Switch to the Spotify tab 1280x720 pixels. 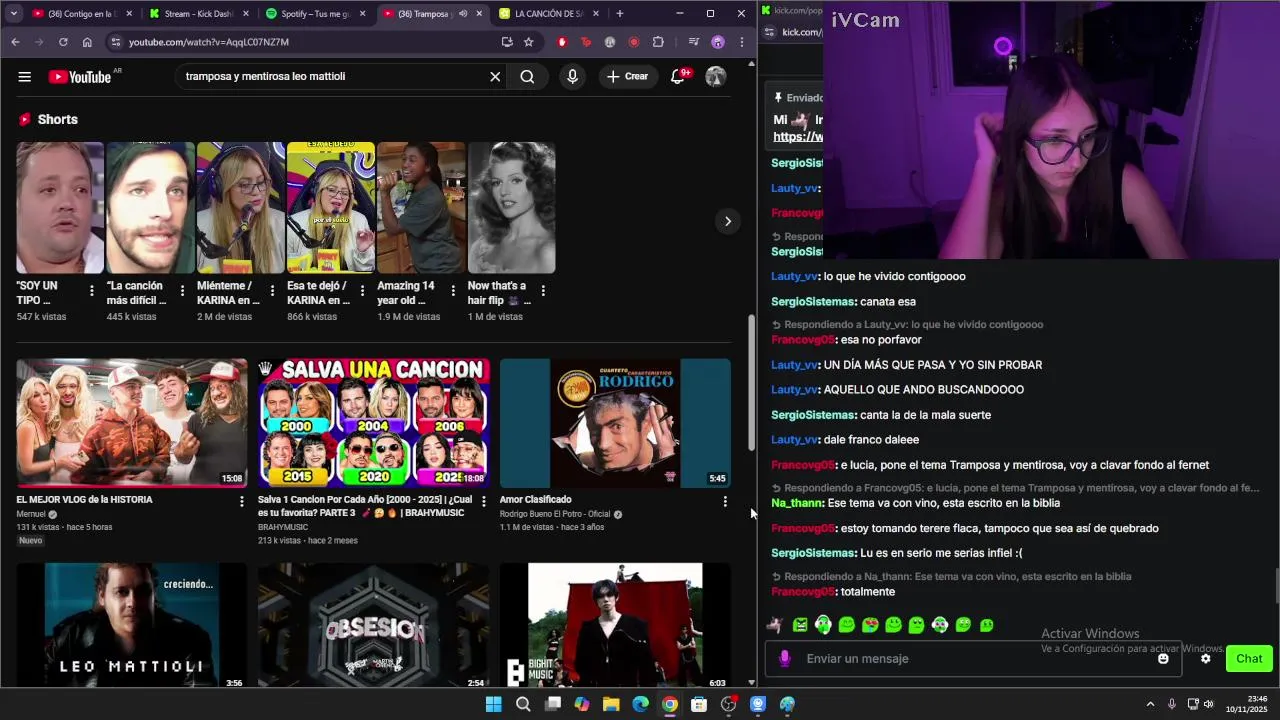[x=314, y=14]
